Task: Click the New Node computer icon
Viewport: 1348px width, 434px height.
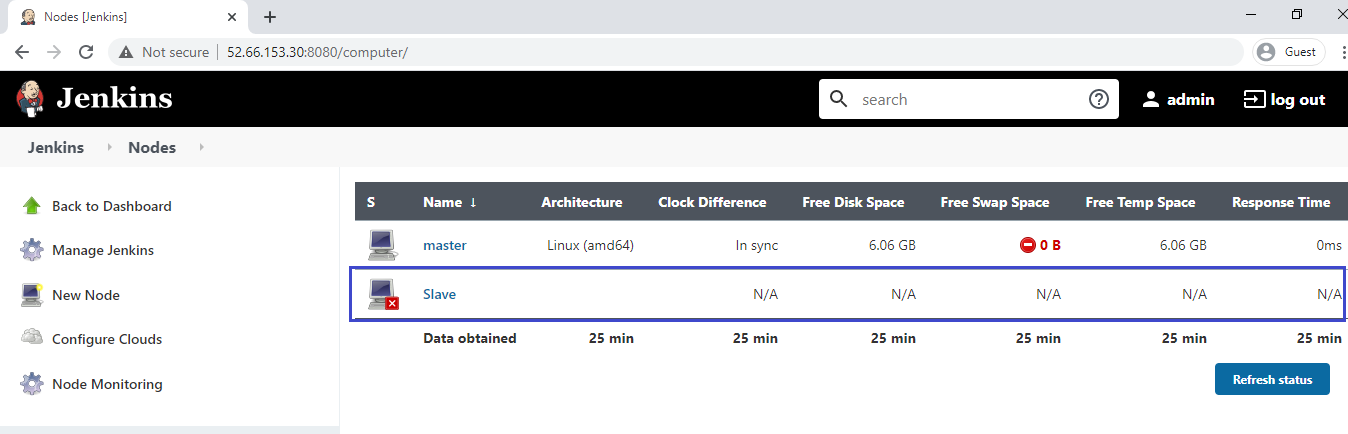Action: [32, 294]
